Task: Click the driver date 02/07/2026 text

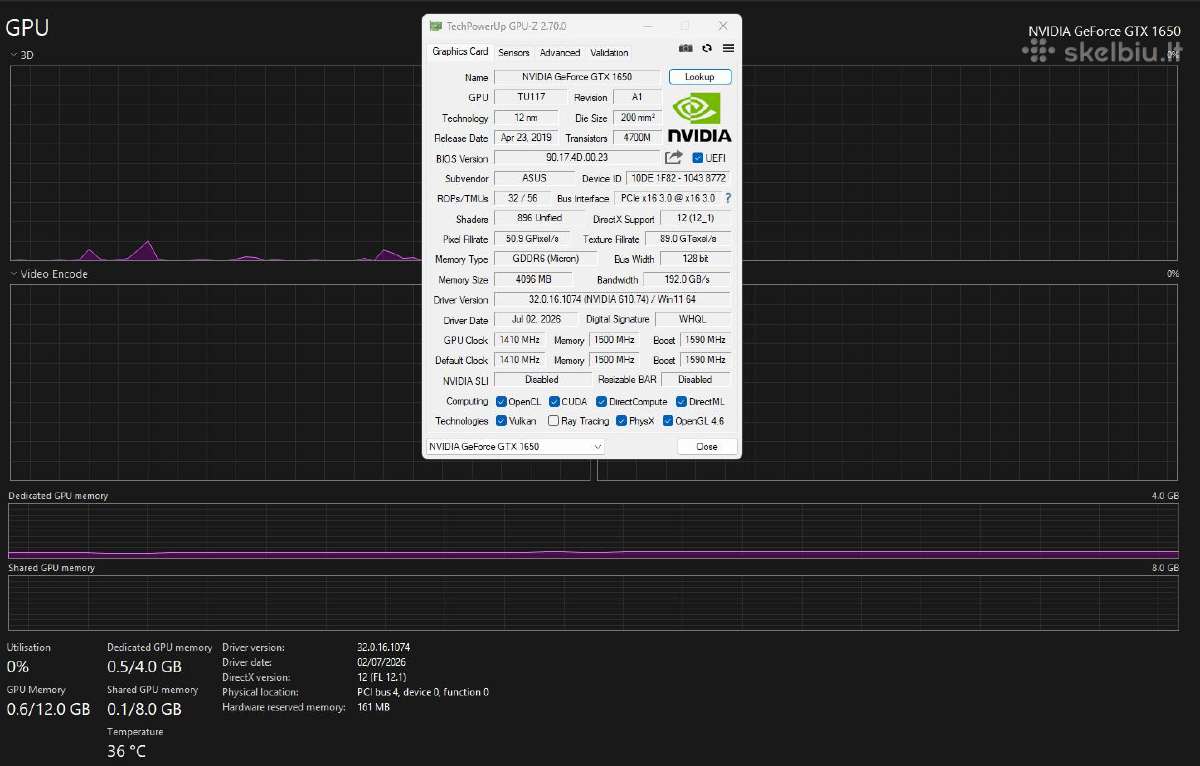Action: (380, 662)
